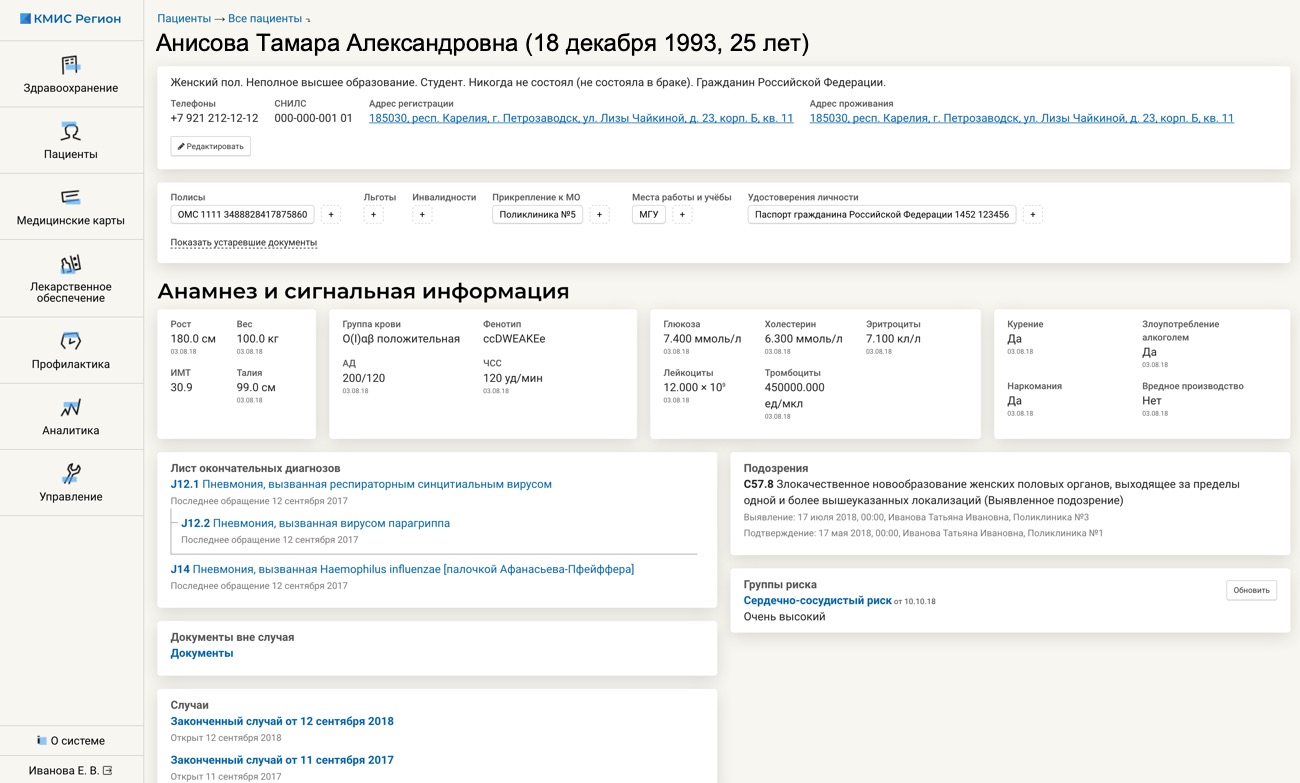Open the Лекарственное обеспечение sidebar icon
Viewport: 1300px width, 783px height.
71,264
